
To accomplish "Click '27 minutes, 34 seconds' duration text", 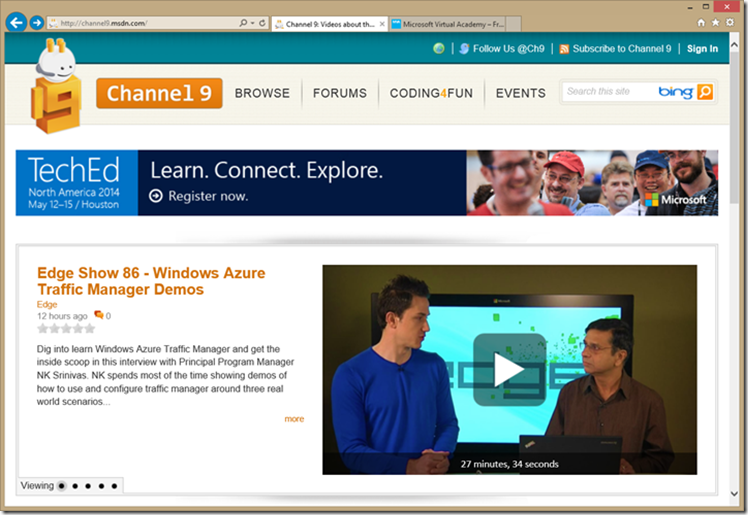I will [509, 464].
